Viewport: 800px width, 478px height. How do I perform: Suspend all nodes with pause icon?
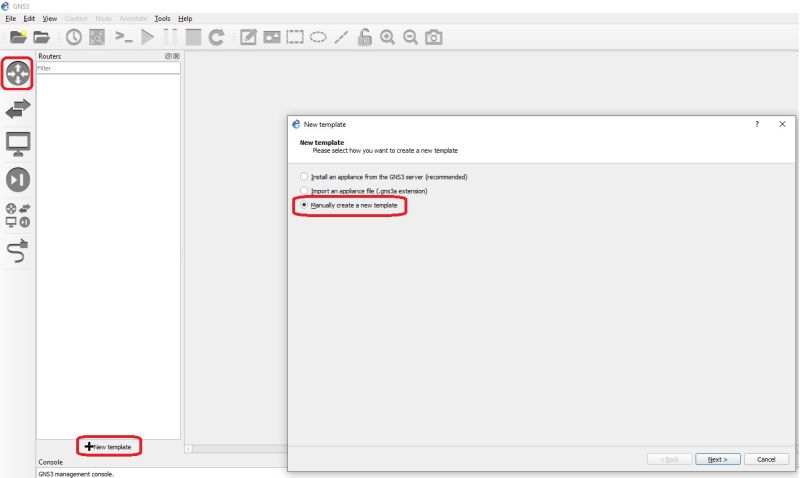(170, 37)
